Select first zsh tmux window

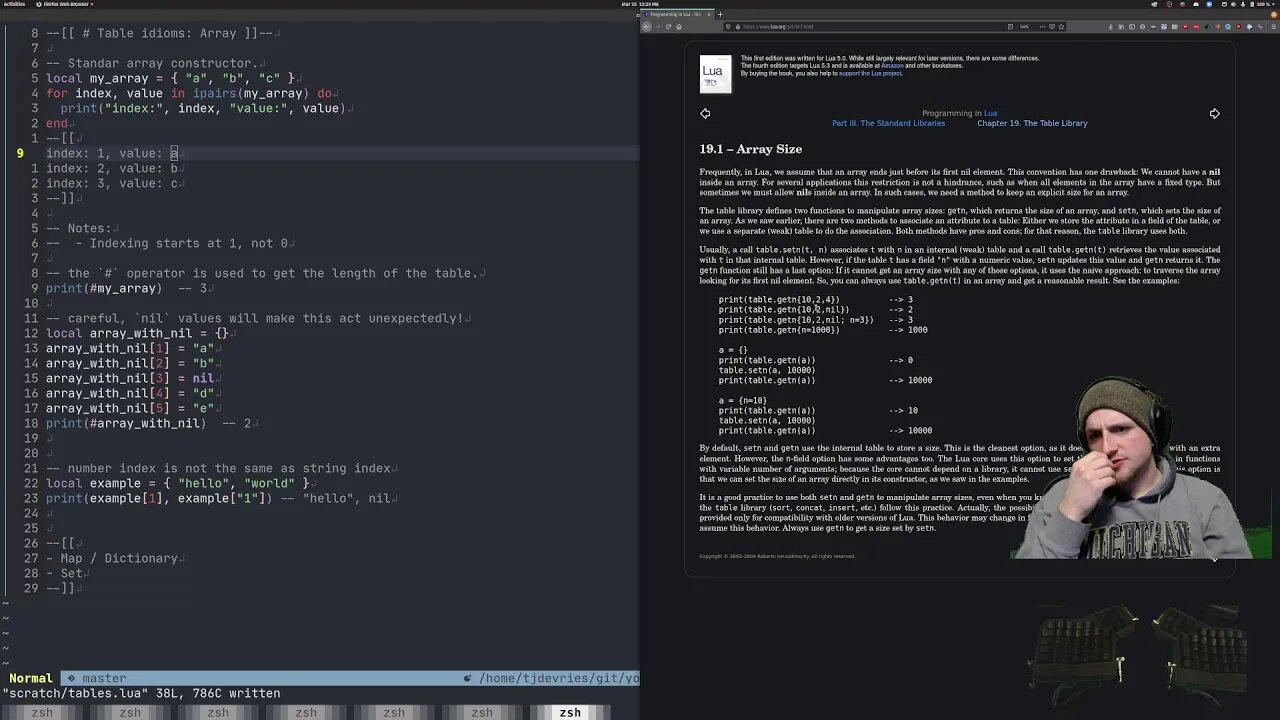tap(42, 712)
